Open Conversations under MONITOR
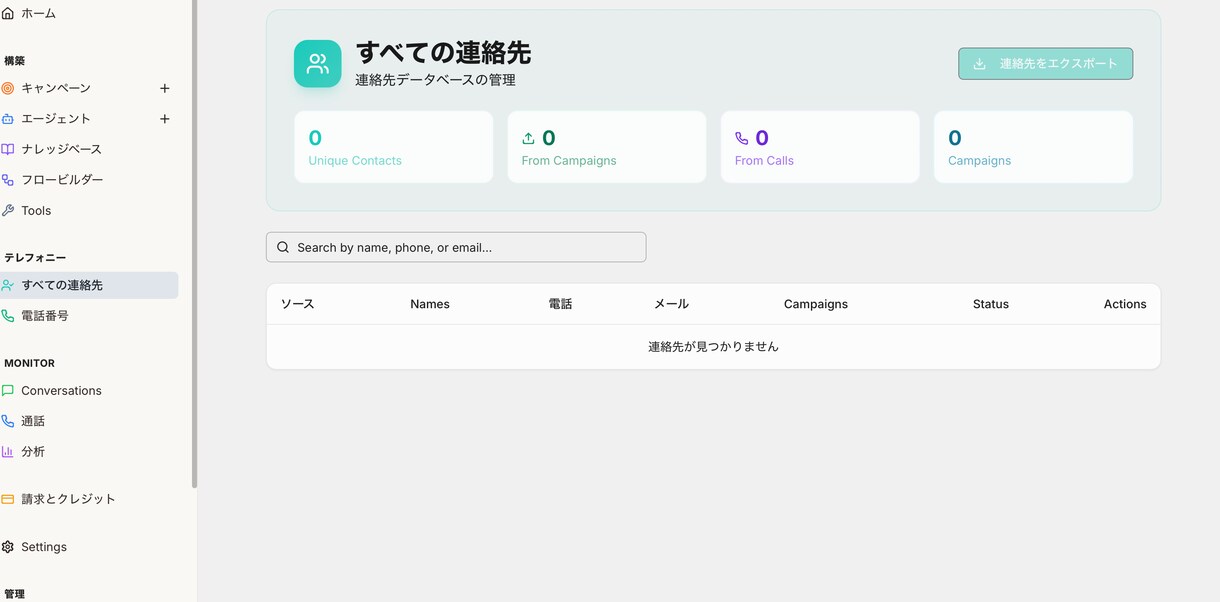1220x602 pixels. pyautogui.click(x=61, y=391)
